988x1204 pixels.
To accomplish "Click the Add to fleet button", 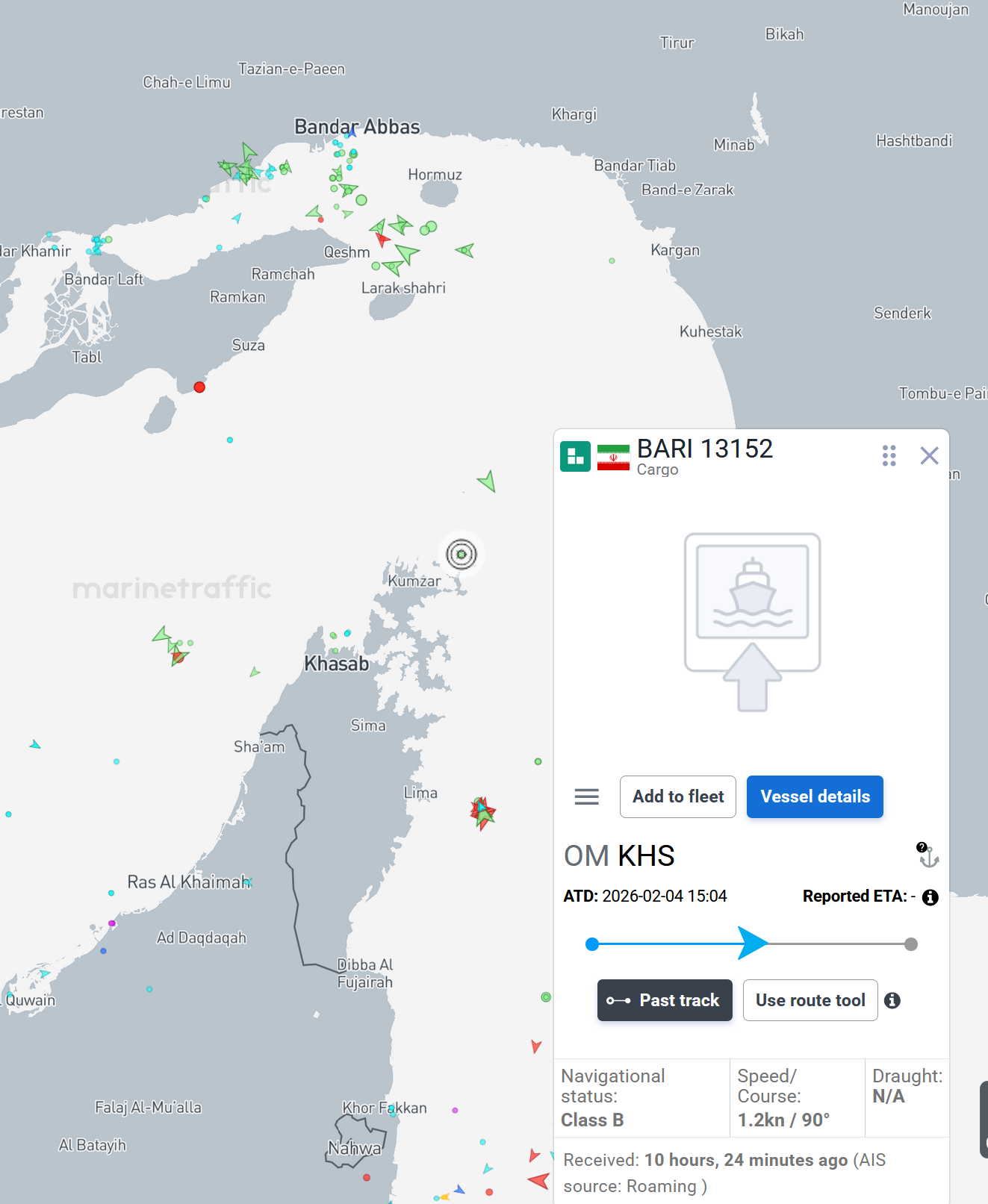I will (678, 796).
